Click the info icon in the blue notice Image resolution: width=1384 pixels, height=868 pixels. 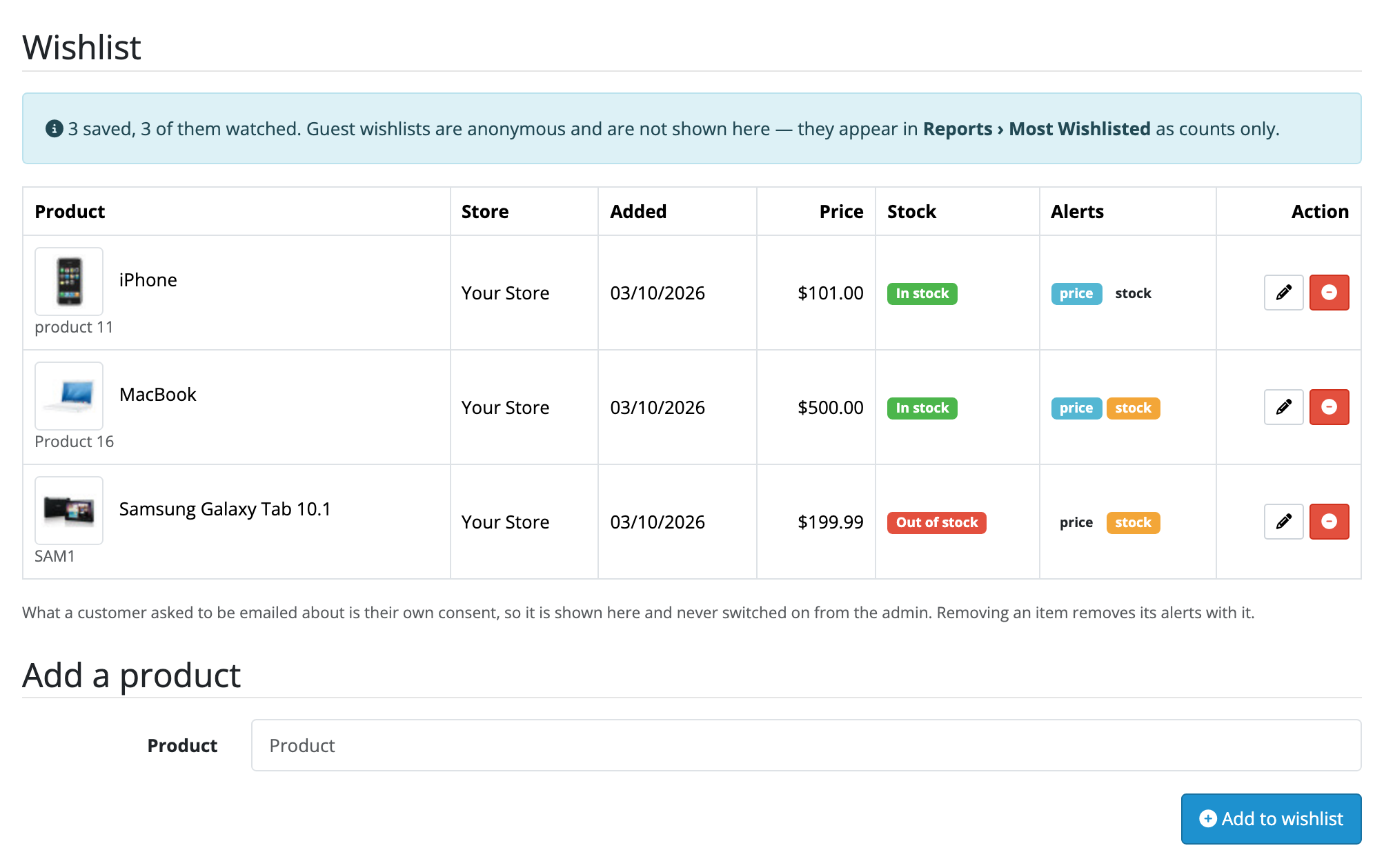54,129
